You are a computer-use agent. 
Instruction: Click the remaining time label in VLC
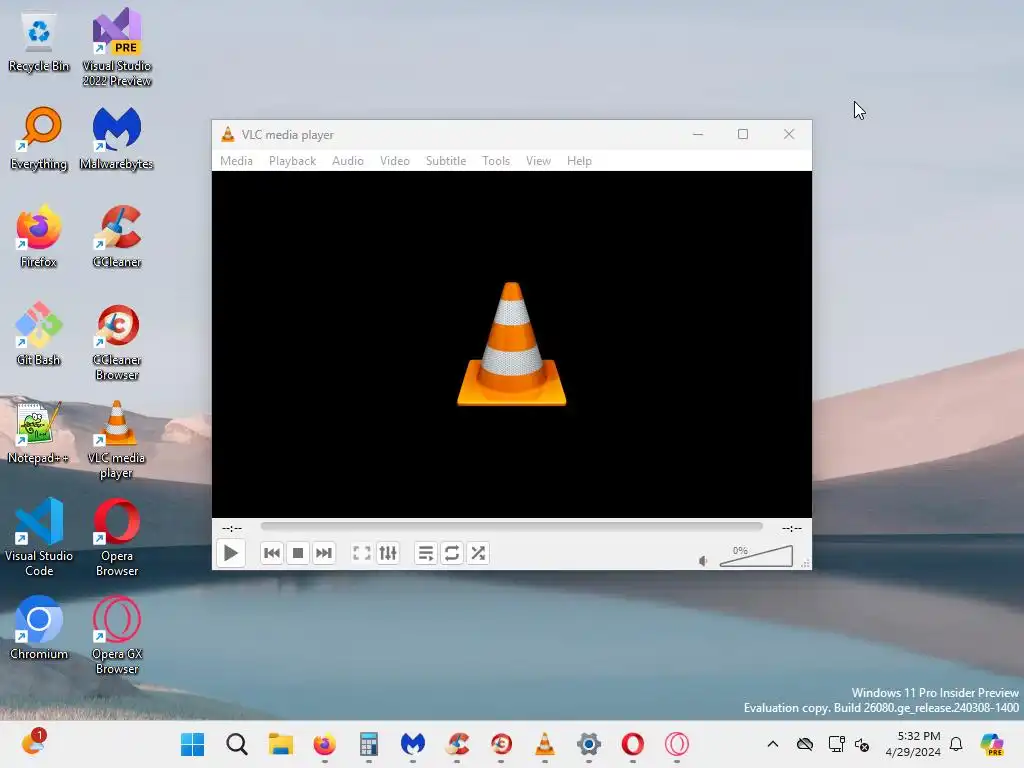click(792, 528)
